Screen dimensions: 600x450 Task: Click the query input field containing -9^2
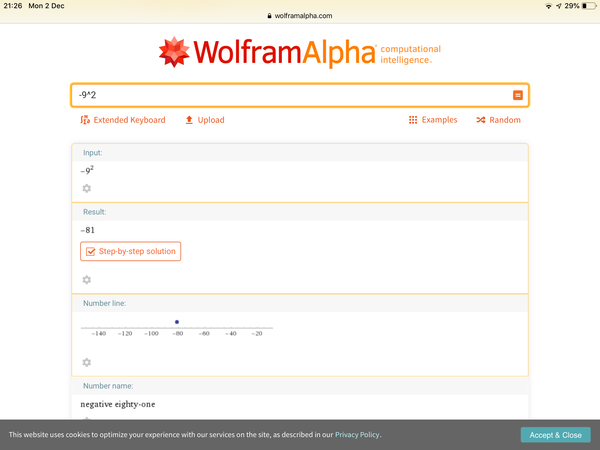(300, 95)
